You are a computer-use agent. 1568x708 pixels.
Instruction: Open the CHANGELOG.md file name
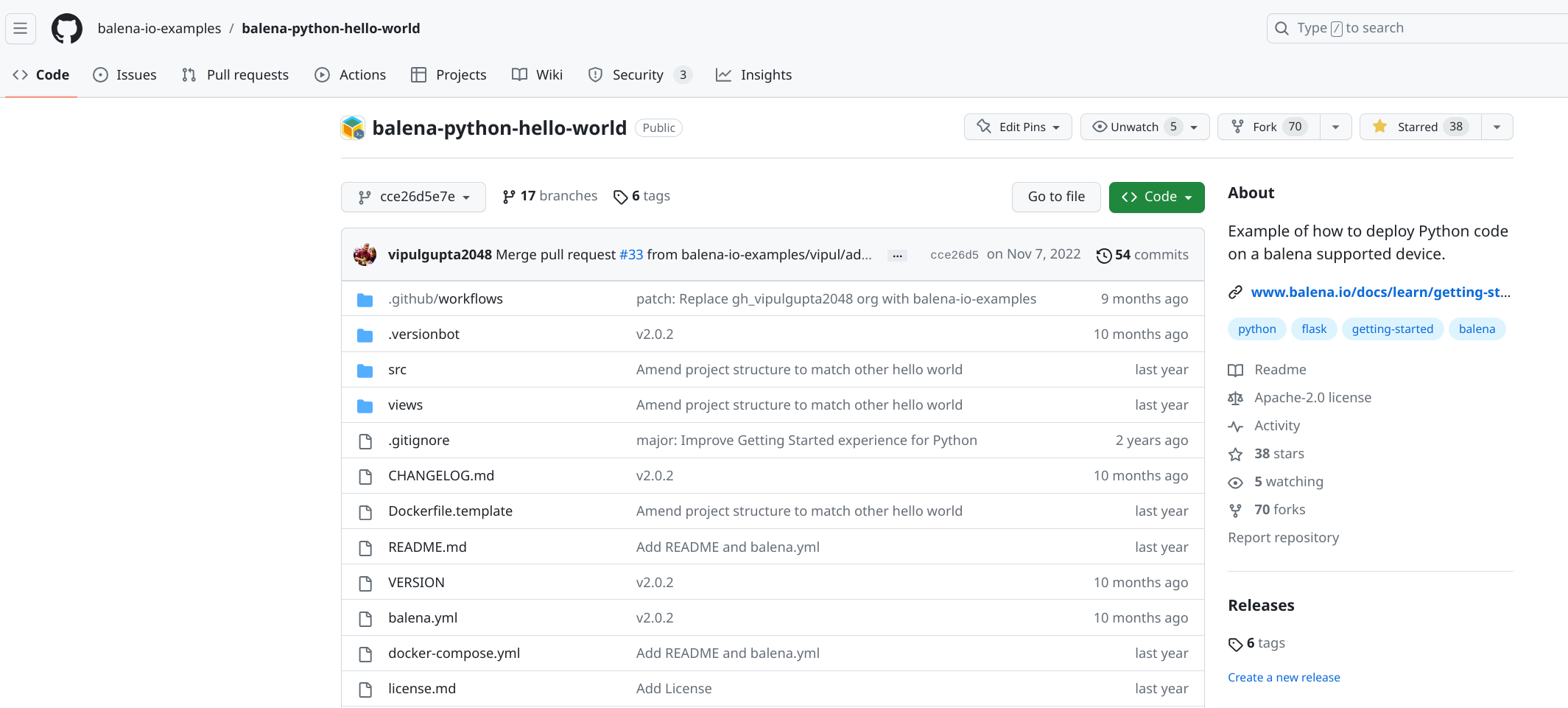coord(441,476)
